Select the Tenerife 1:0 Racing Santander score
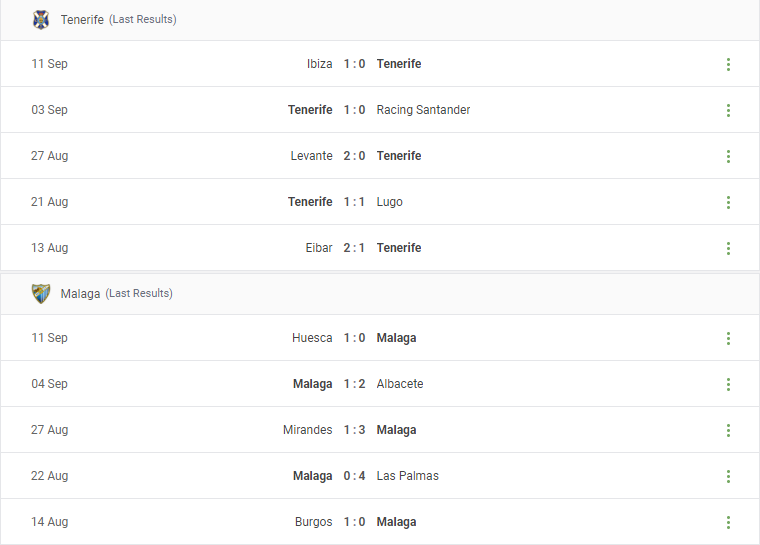The height and width of the screenshot is (545, 760). 354,110
